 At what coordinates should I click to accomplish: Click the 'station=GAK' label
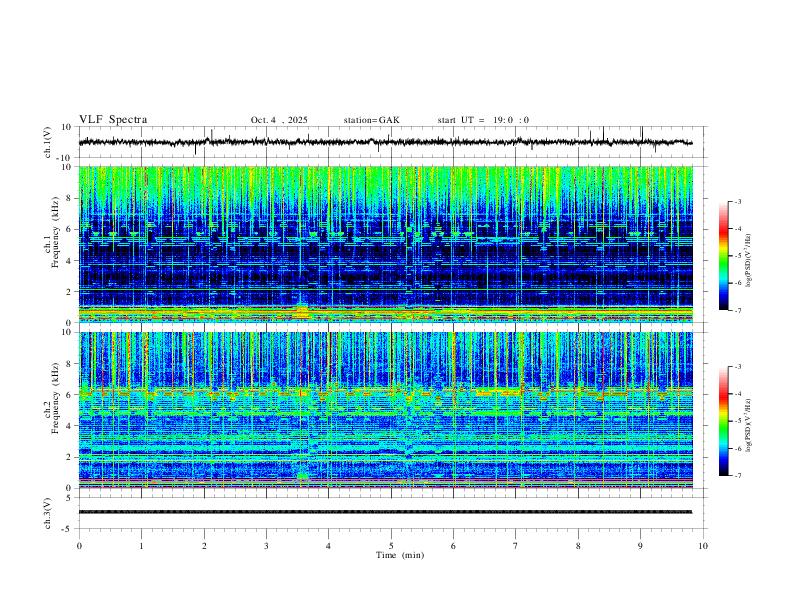pyautogui.click(x=371, y=120)
